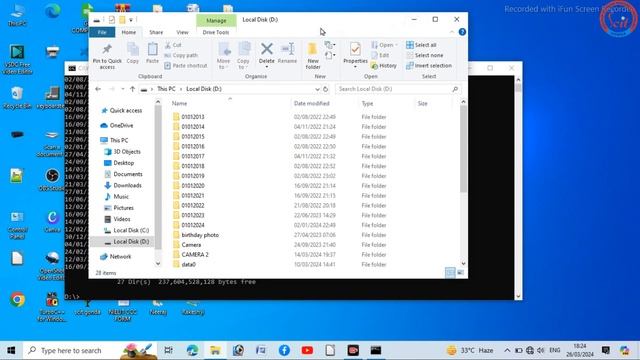Switch to the Share ribbon tab
This screenshot has width=640, height=360.
coord(156,32)
